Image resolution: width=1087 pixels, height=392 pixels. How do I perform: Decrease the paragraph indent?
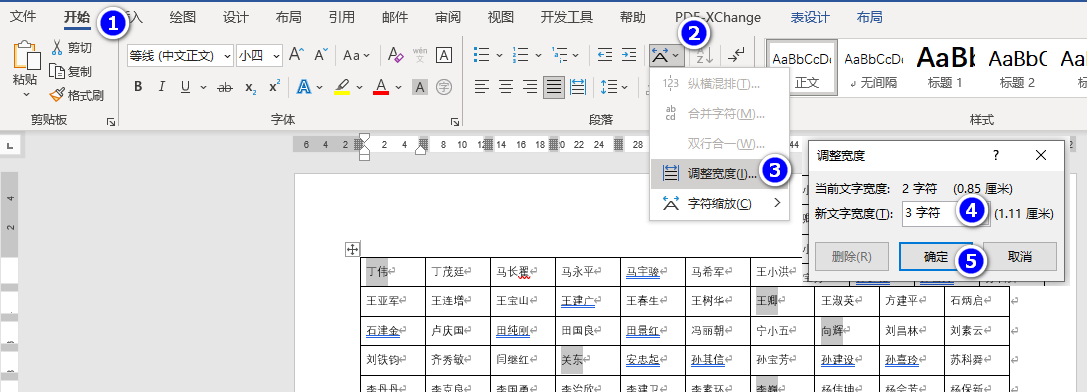[605, 55]
